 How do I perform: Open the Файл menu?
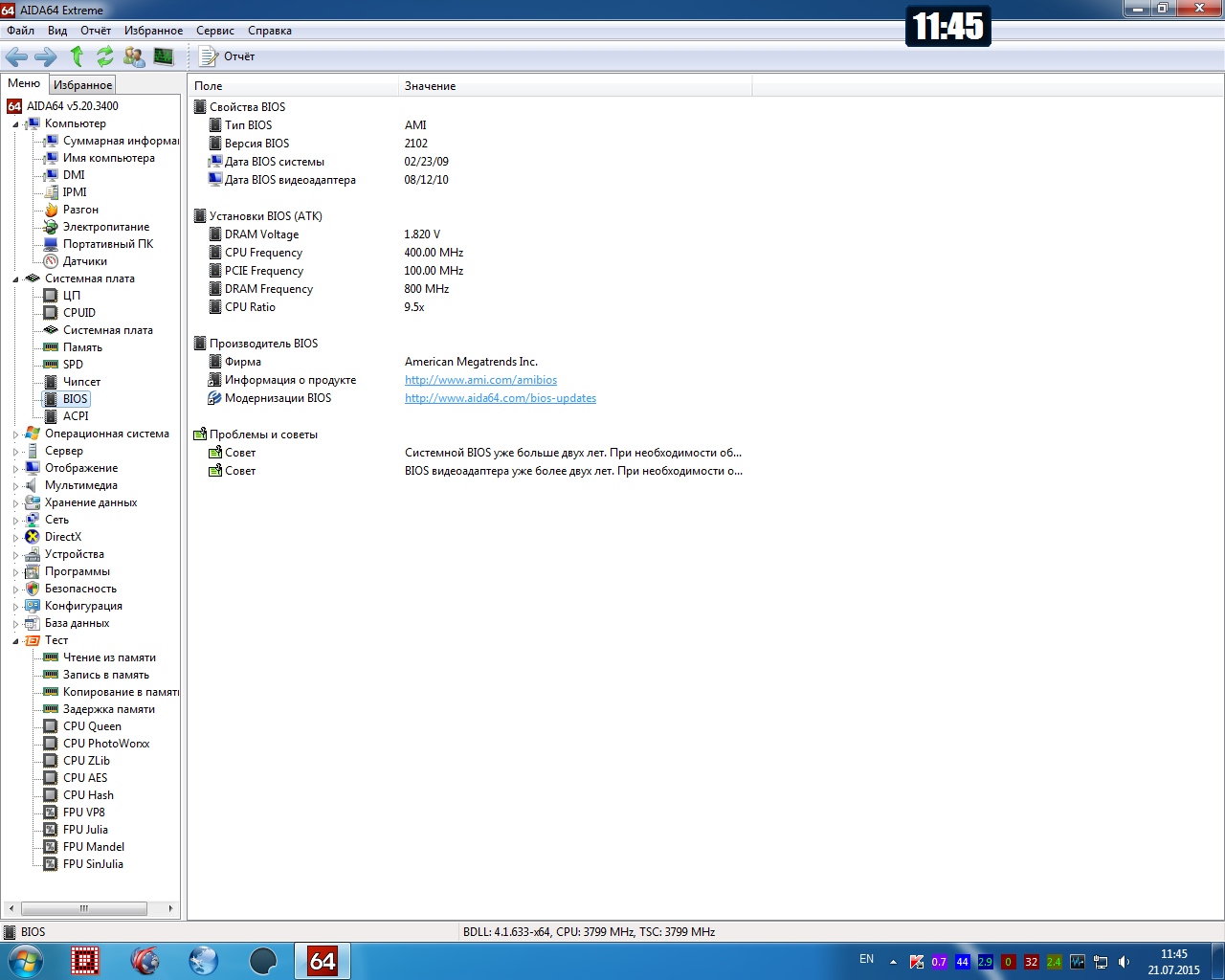20,31
